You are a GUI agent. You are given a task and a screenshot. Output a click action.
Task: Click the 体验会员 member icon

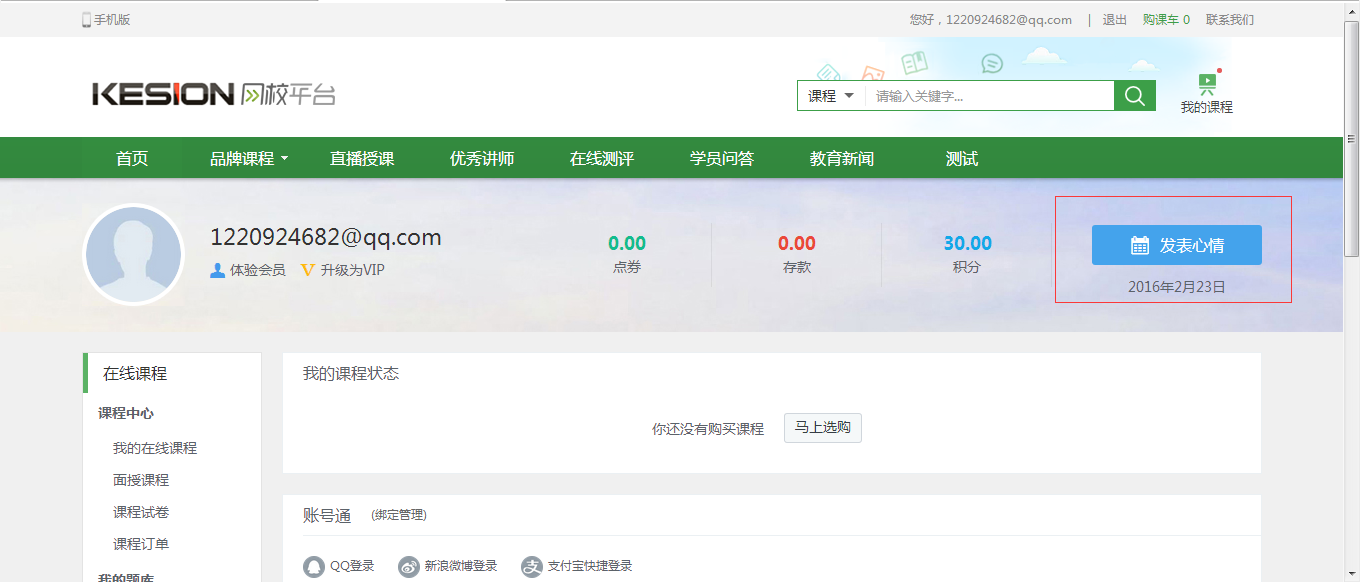[x=217, y=270]
